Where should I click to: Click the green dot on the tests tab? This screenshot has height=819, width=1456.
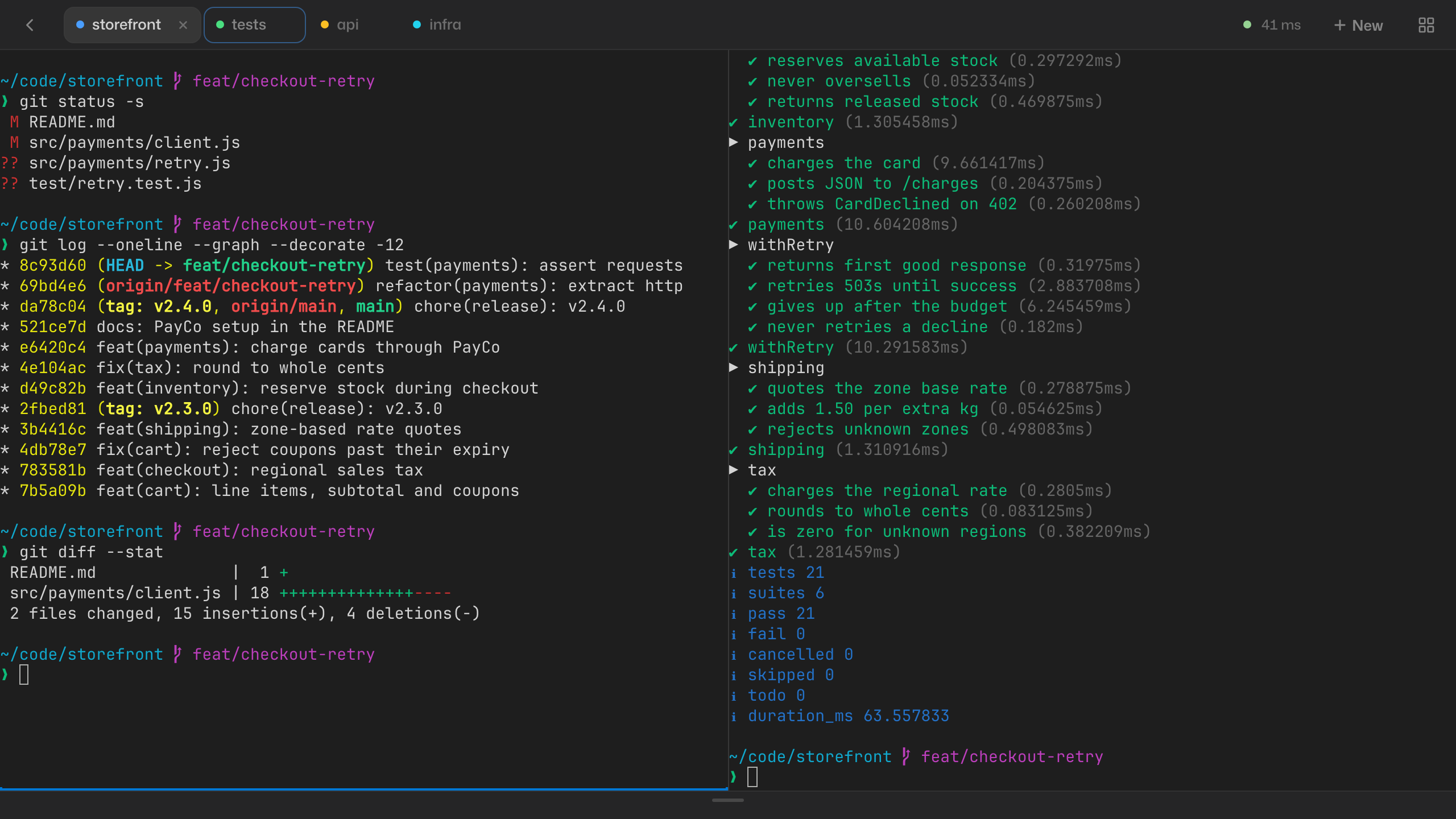point(220,24)
